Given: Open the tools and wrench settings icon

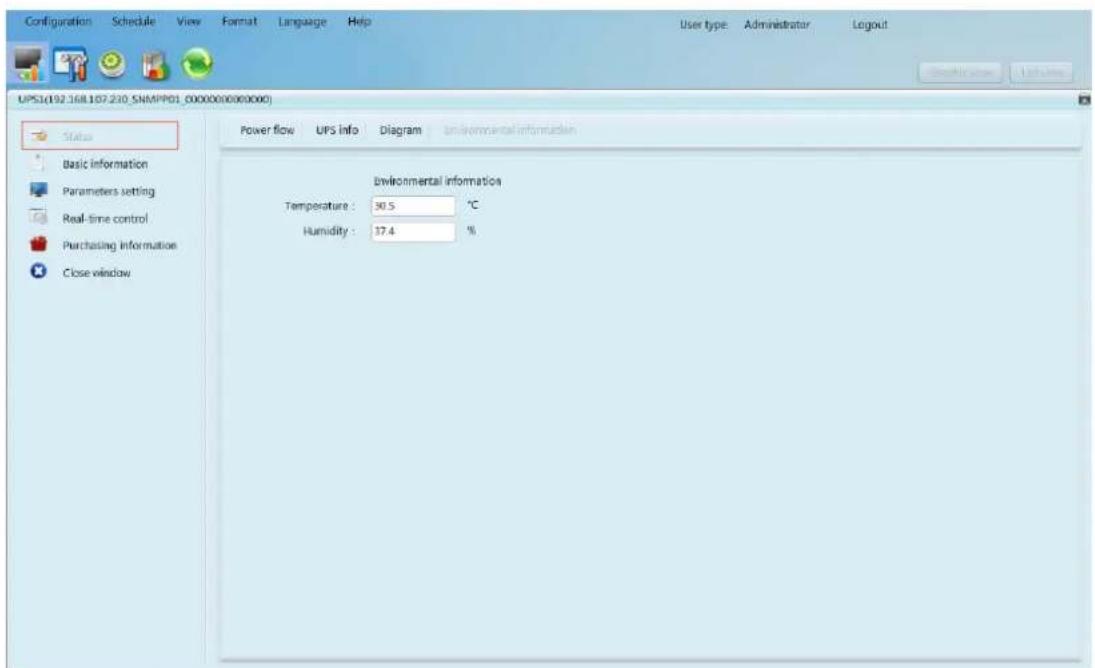Looking at the screenshot, I should [70, 65].
